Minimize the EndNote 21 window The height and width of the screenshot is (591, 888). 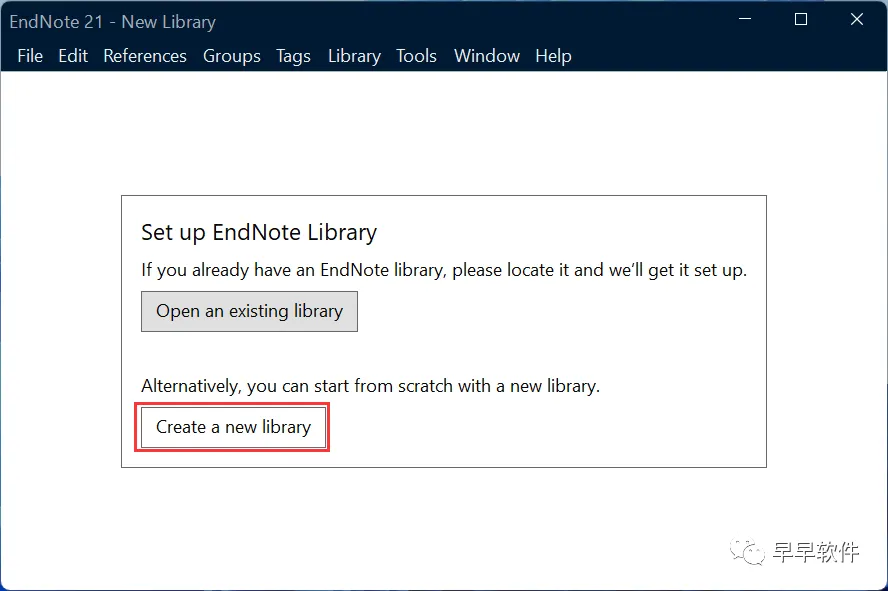[x=745, y=19]
